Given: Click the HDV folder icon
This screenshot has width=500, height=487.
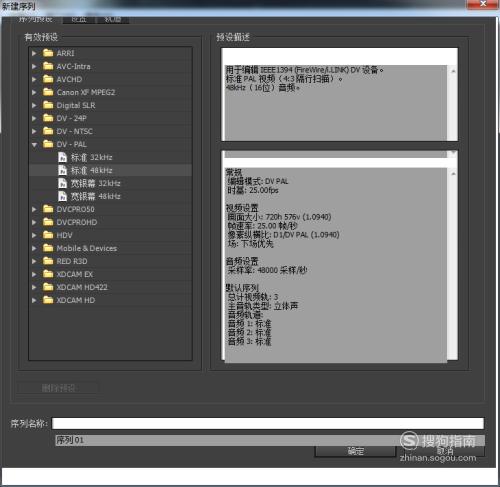Looking at the screenshot, I should tap(48, 235).
